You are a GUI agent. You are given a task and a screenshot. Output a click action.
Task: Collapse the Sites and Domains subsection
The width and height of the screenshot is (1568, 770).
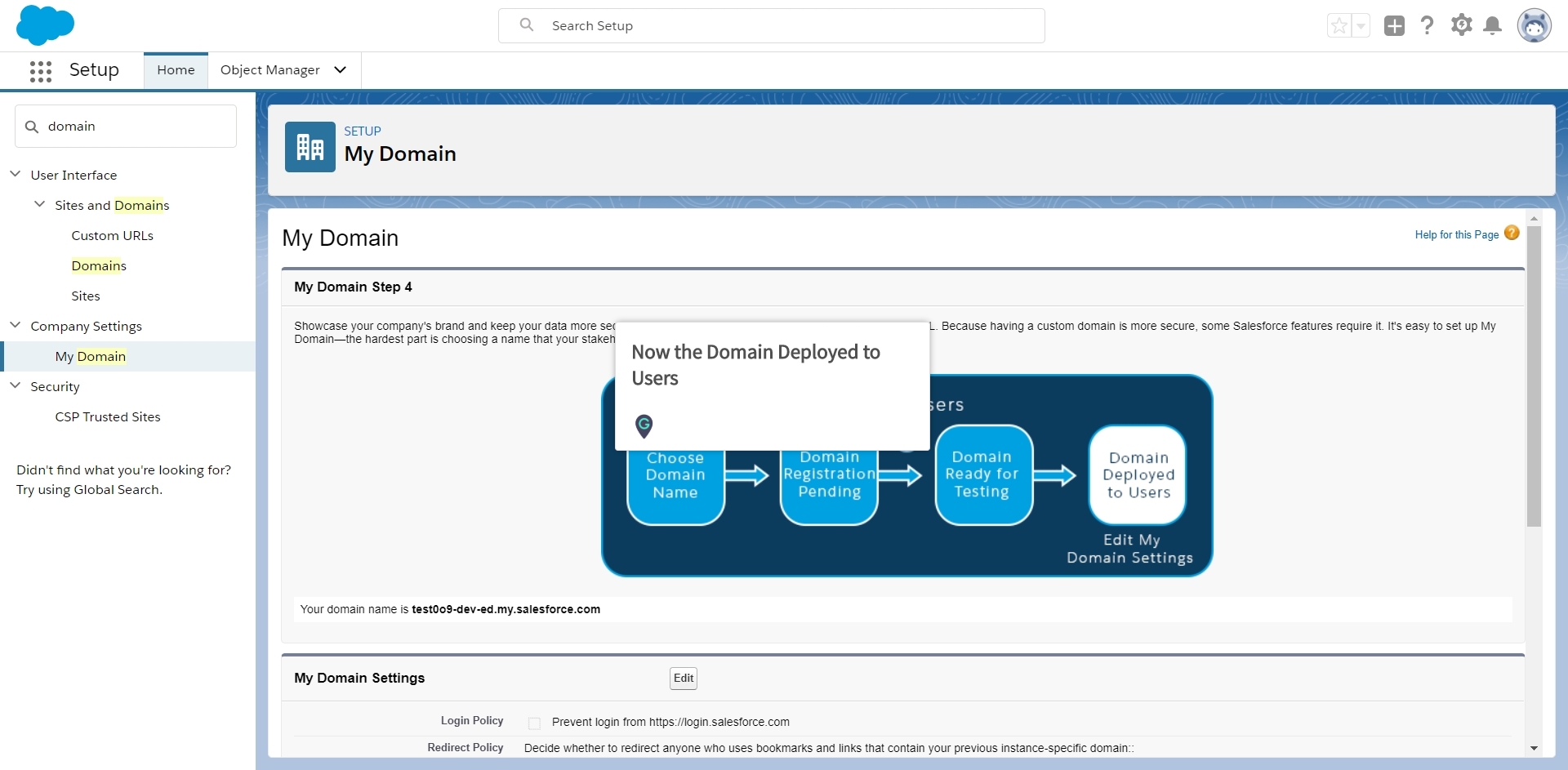coord(39,204)
